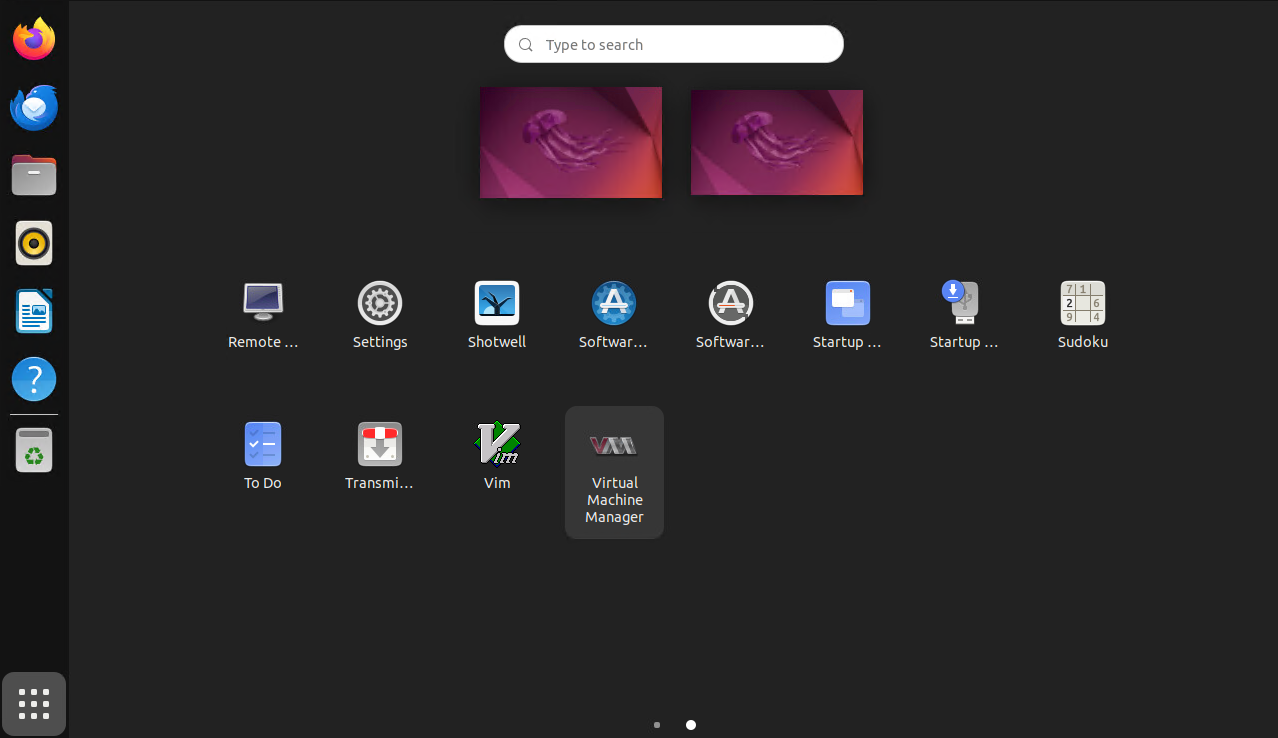Open the Help app in the dock

34,379
